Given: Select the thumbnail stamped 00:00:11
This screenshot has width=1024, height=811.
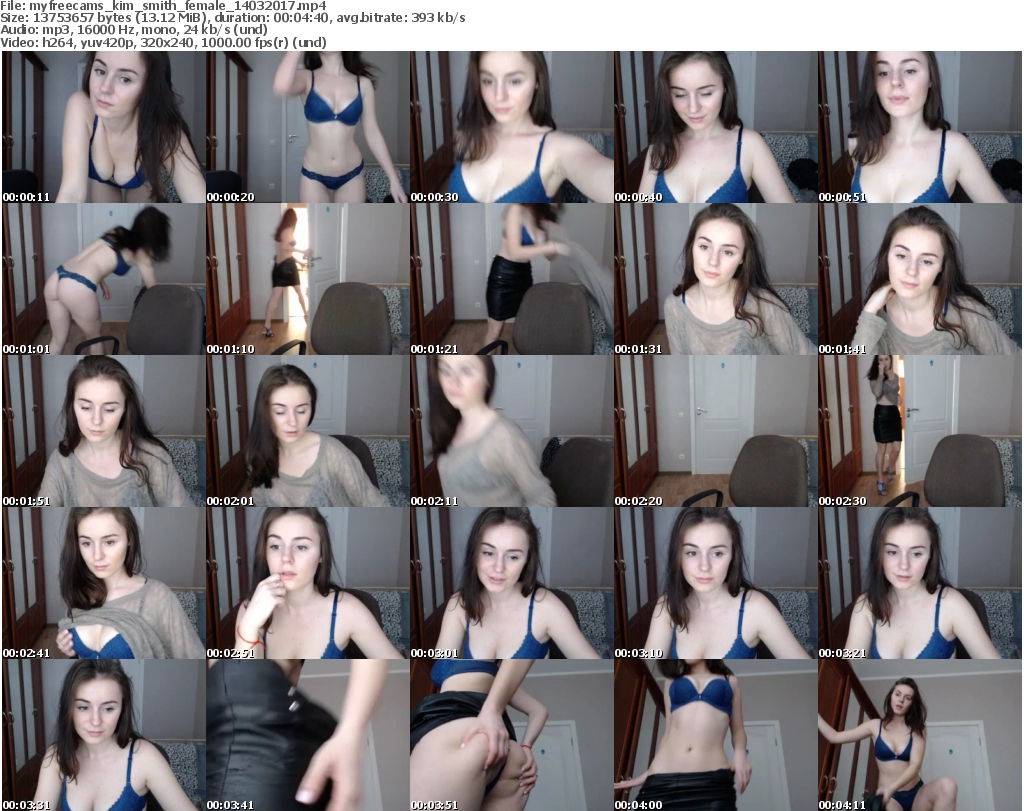Looking at the screenshot, I should point(104,127).
